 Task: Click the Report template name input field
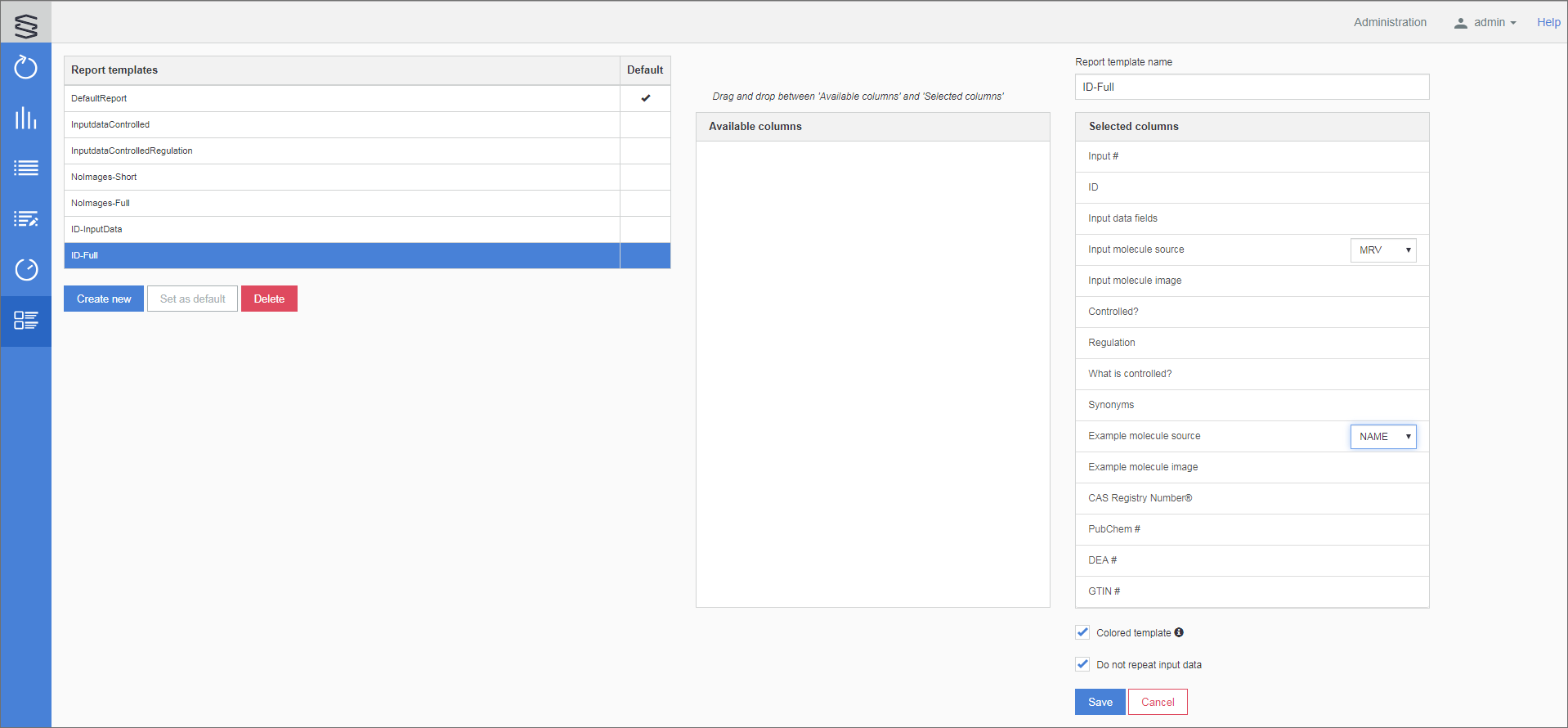coord(1252,87)
